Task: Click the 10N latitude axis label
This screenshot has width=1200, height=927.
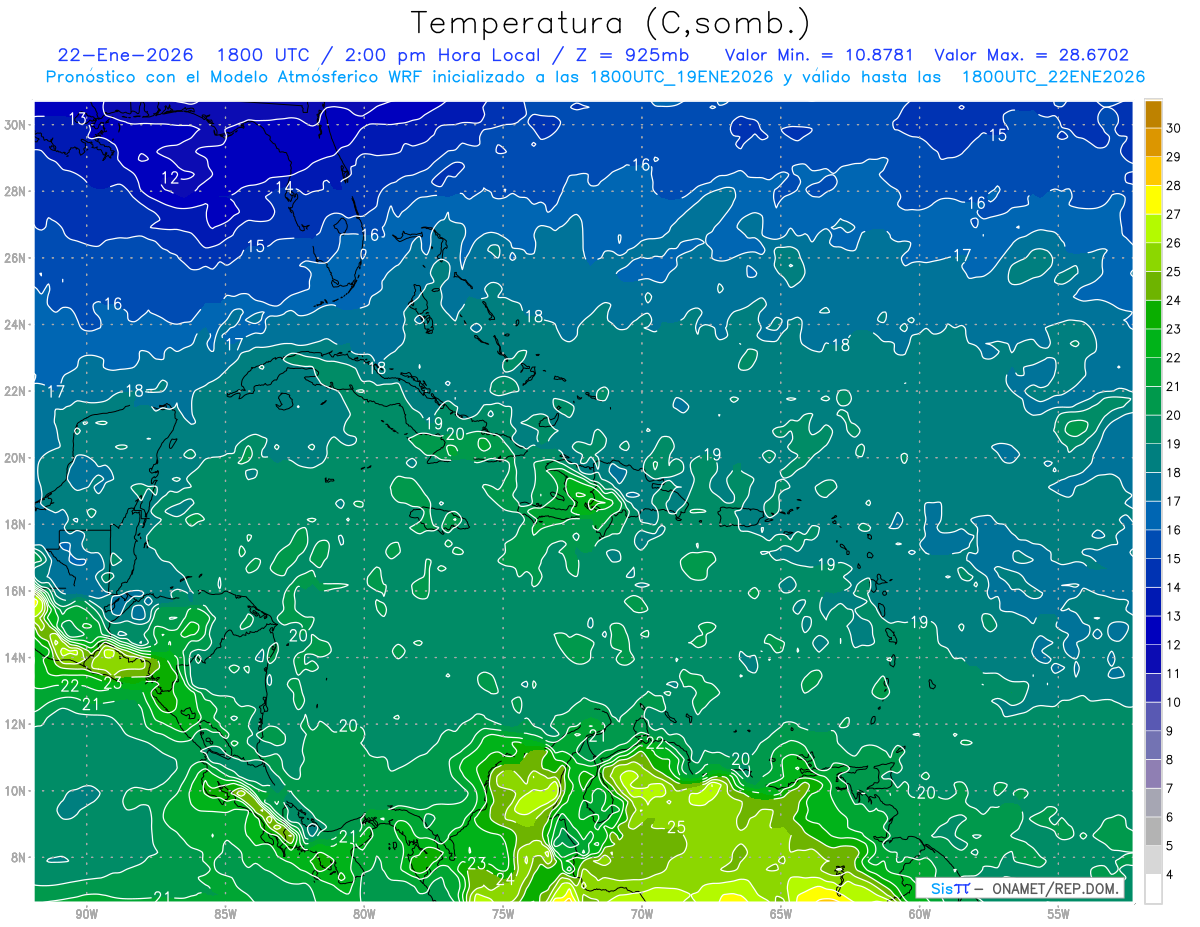Action: tap(14, 791)
